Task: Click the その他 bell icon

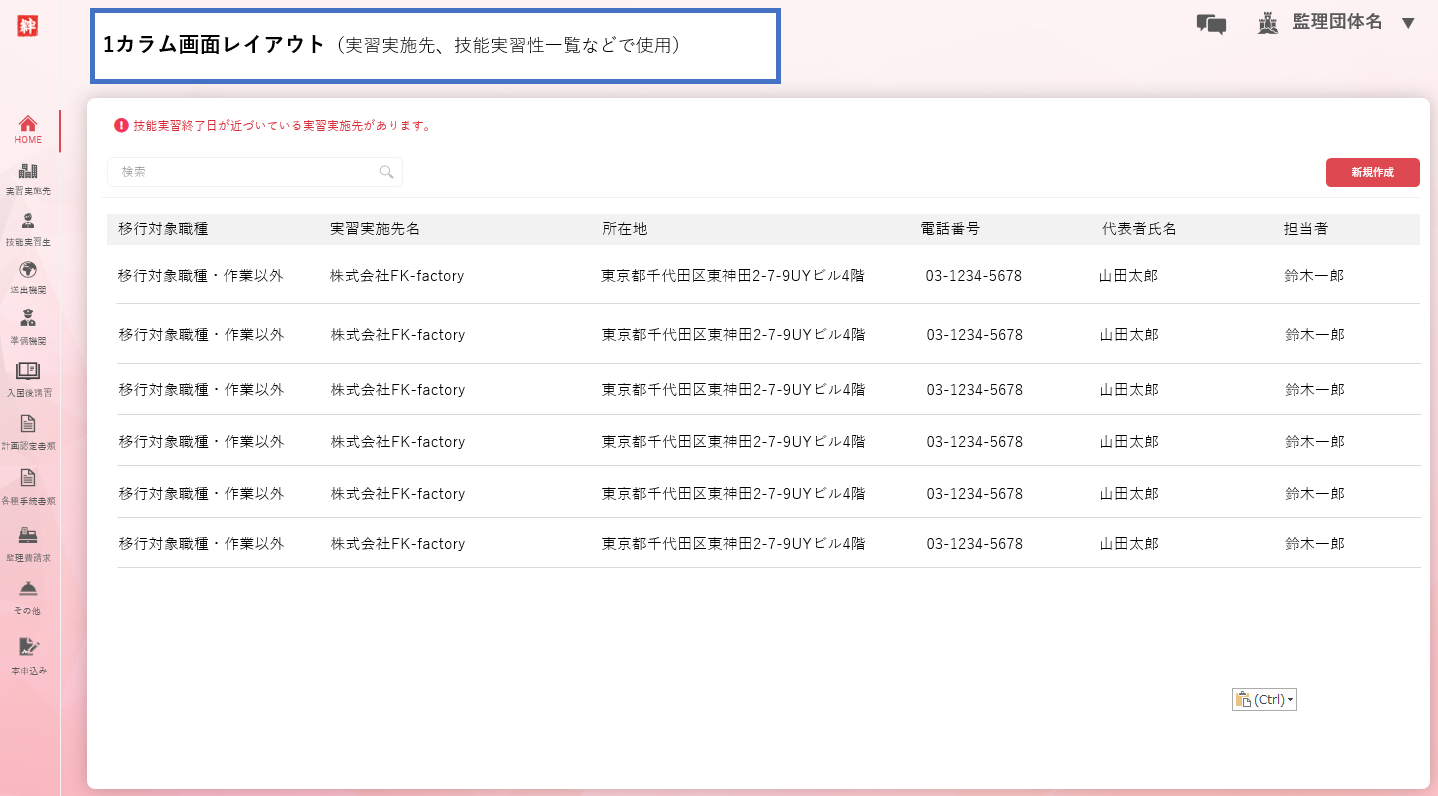Action: click(x=28, y=589)
